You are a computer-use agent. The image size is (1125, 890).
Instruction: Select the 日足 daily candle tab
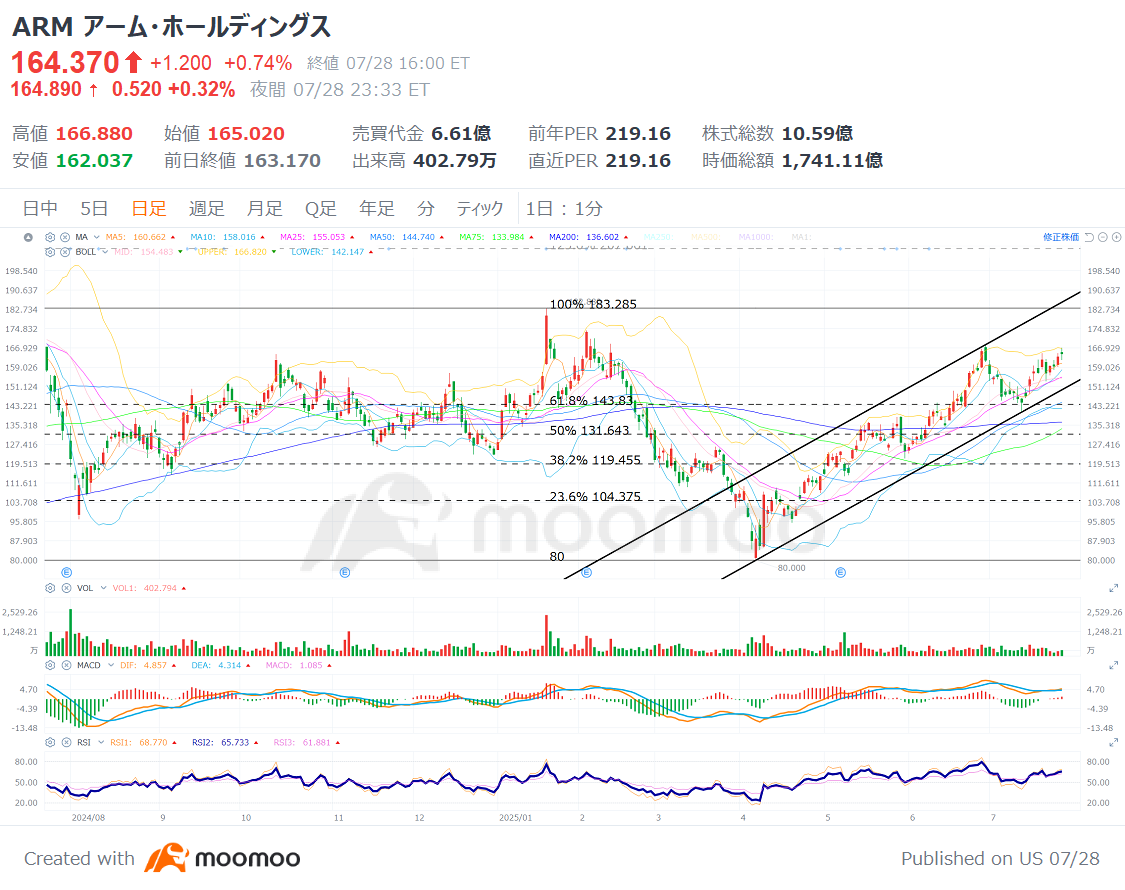(x=149, y=209)
